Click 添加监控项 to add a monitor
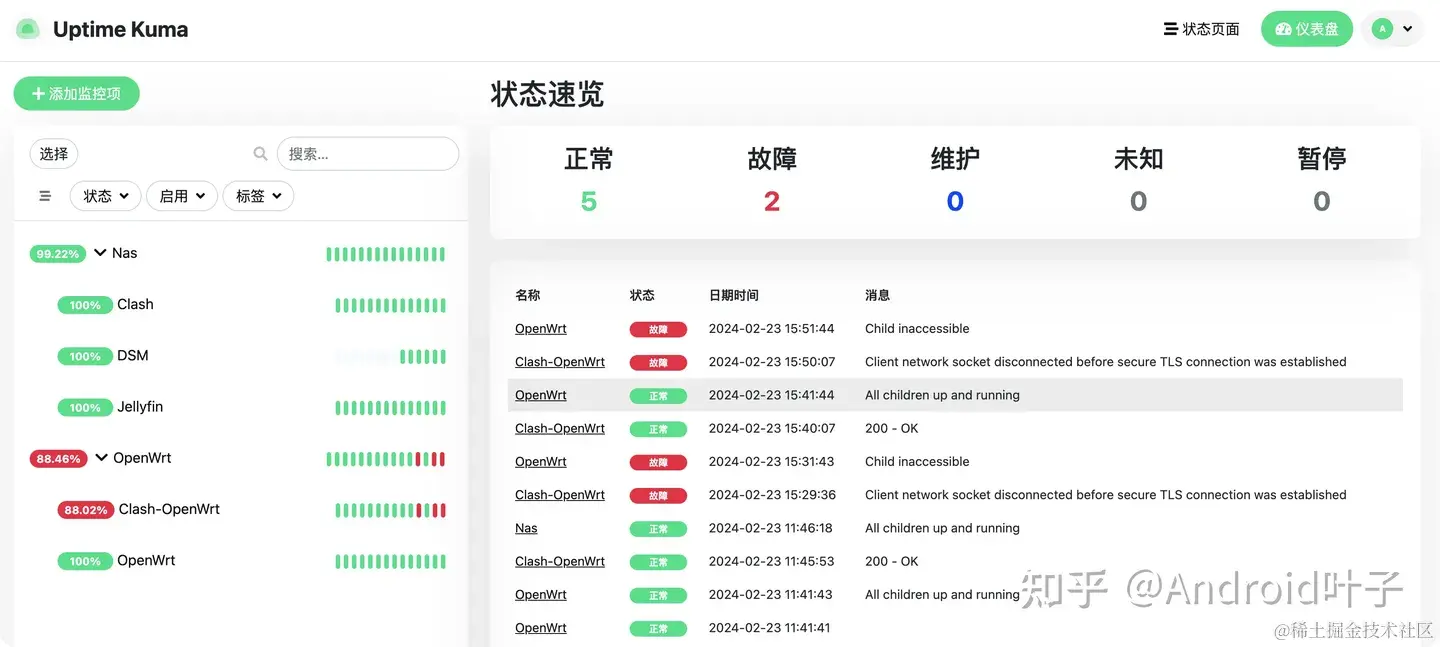 pos(77,93)
